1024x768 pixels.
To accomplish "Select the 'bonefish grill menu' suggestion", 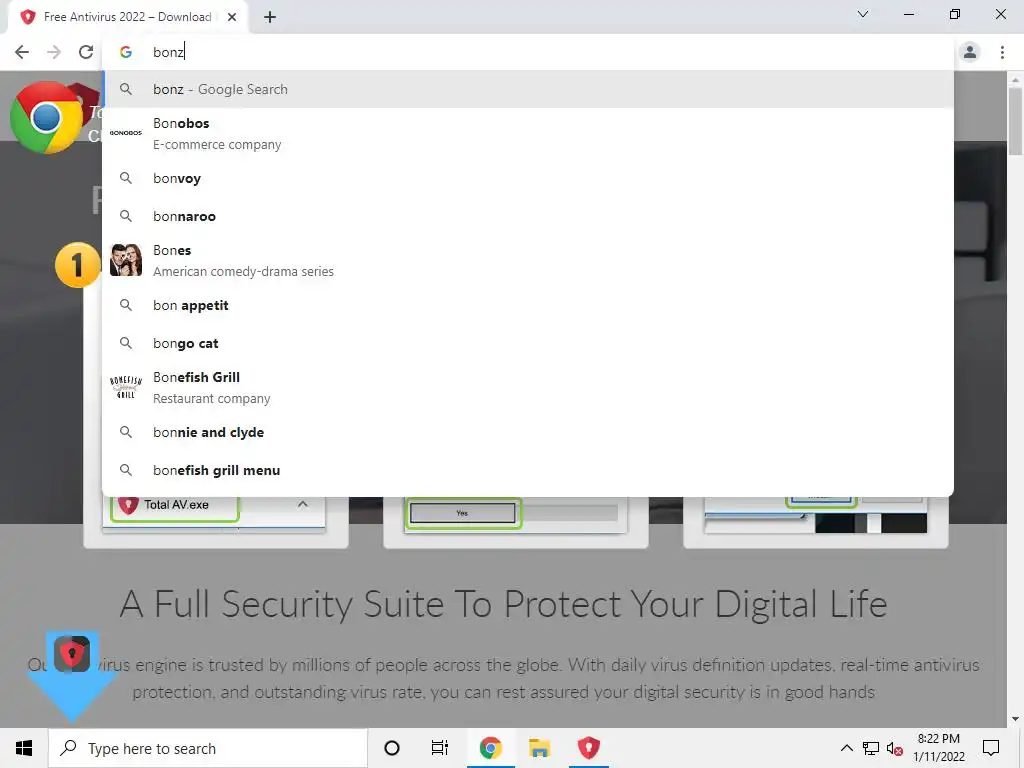I will tap(528, 470).
